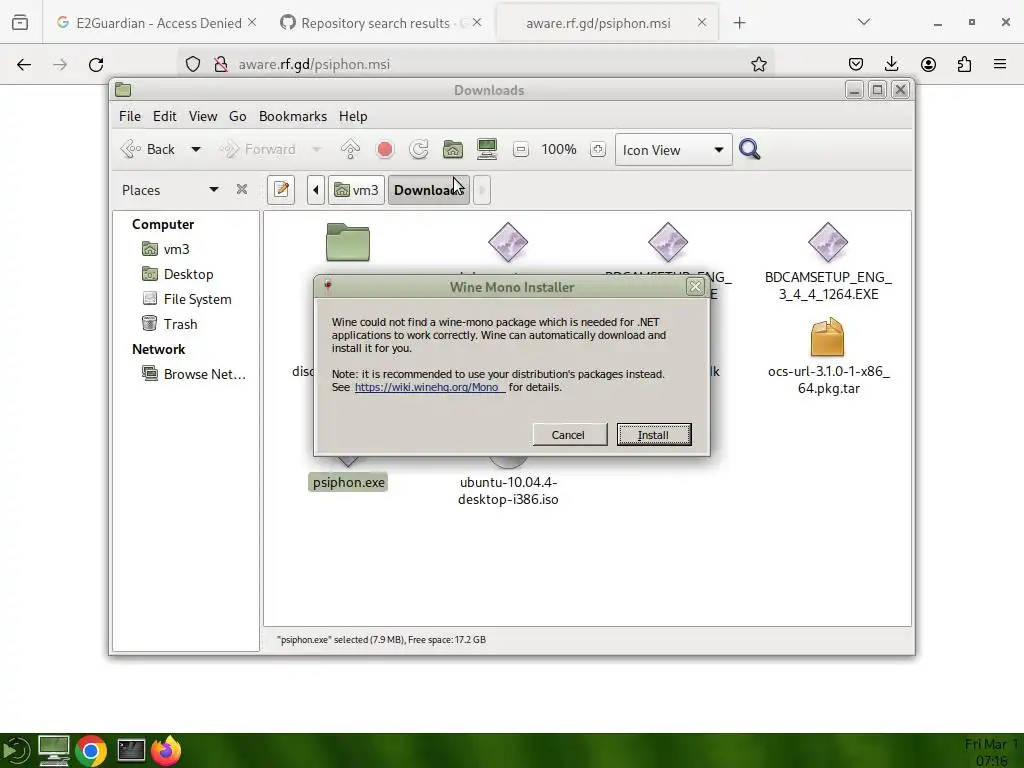
Task: Toggle the location text entry pencil icon
Action: point(281,190)
